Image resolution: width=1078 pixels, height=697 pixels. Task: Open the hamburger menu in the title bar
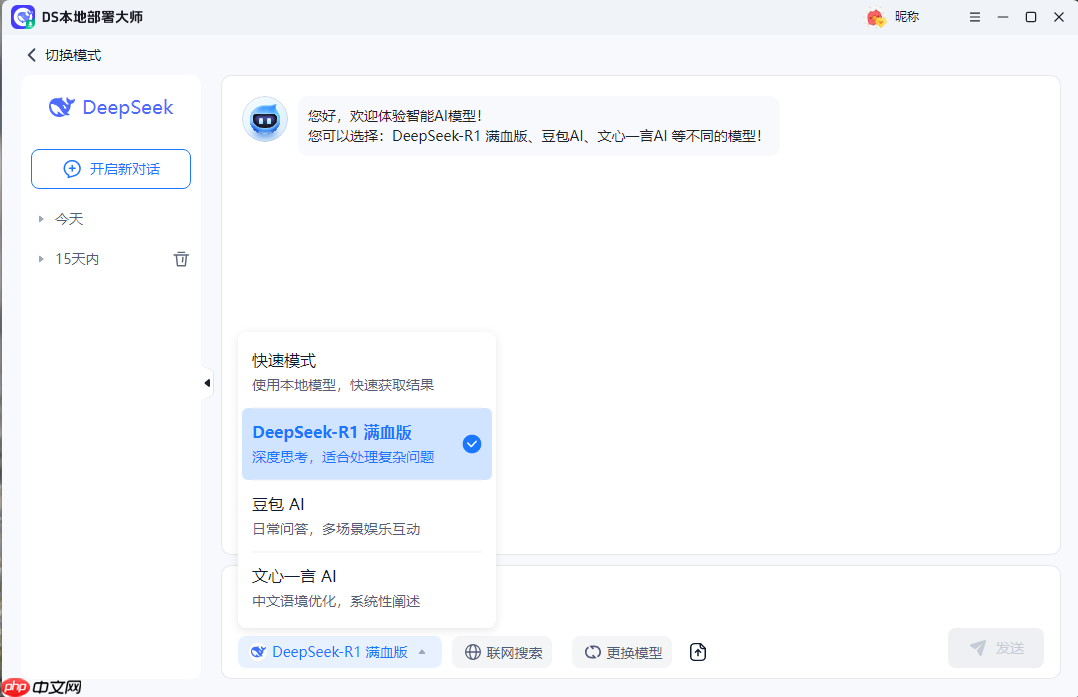975,17
